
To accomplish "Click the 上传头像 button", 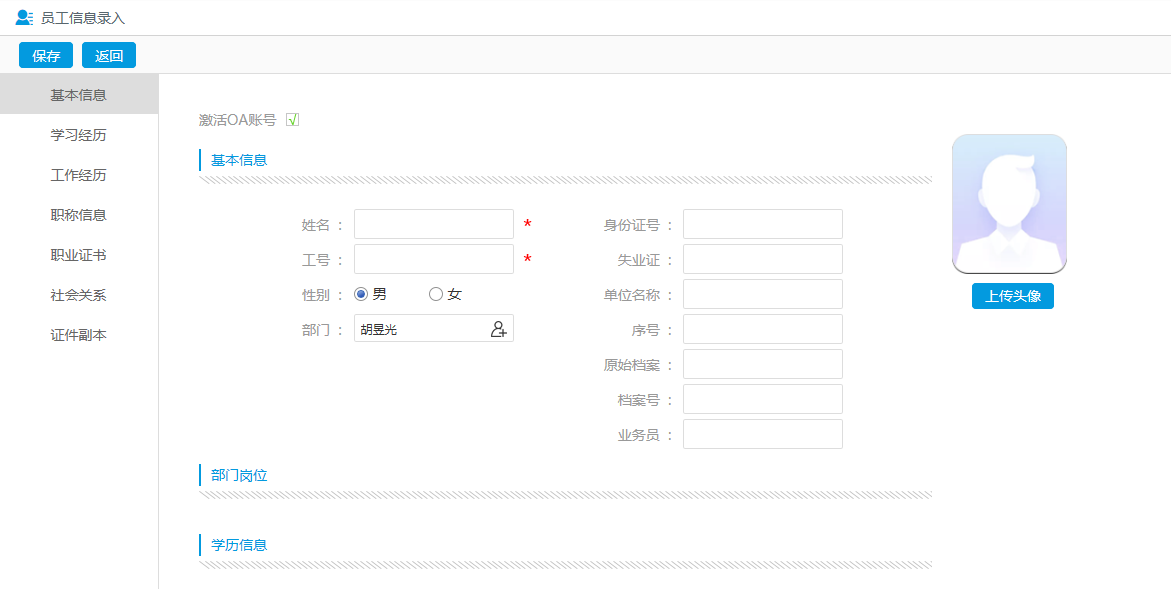I will (x=1012, y=296).
